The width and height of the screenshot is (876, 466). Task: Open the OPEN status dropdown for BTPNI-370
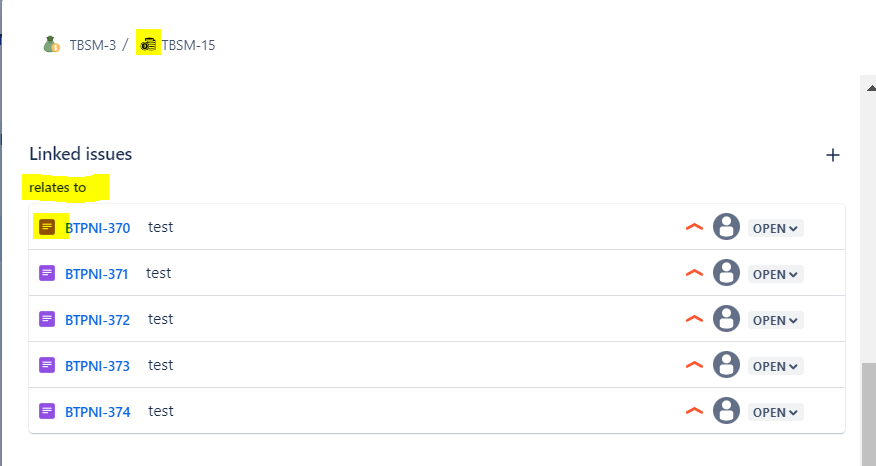click(x=775, y=228)
